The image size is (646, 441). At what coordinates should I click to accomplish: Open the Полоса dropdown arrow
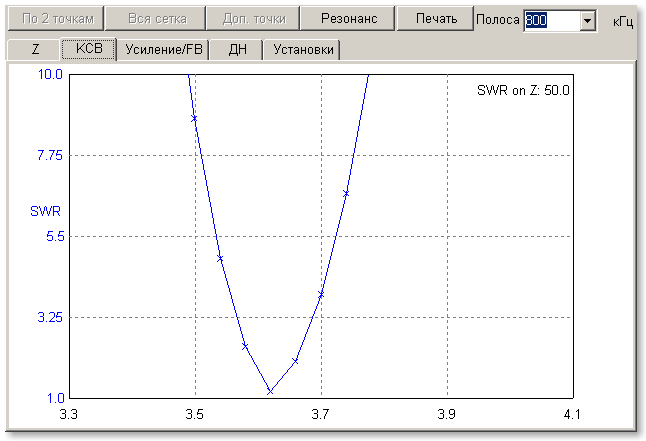coord(587,20)
